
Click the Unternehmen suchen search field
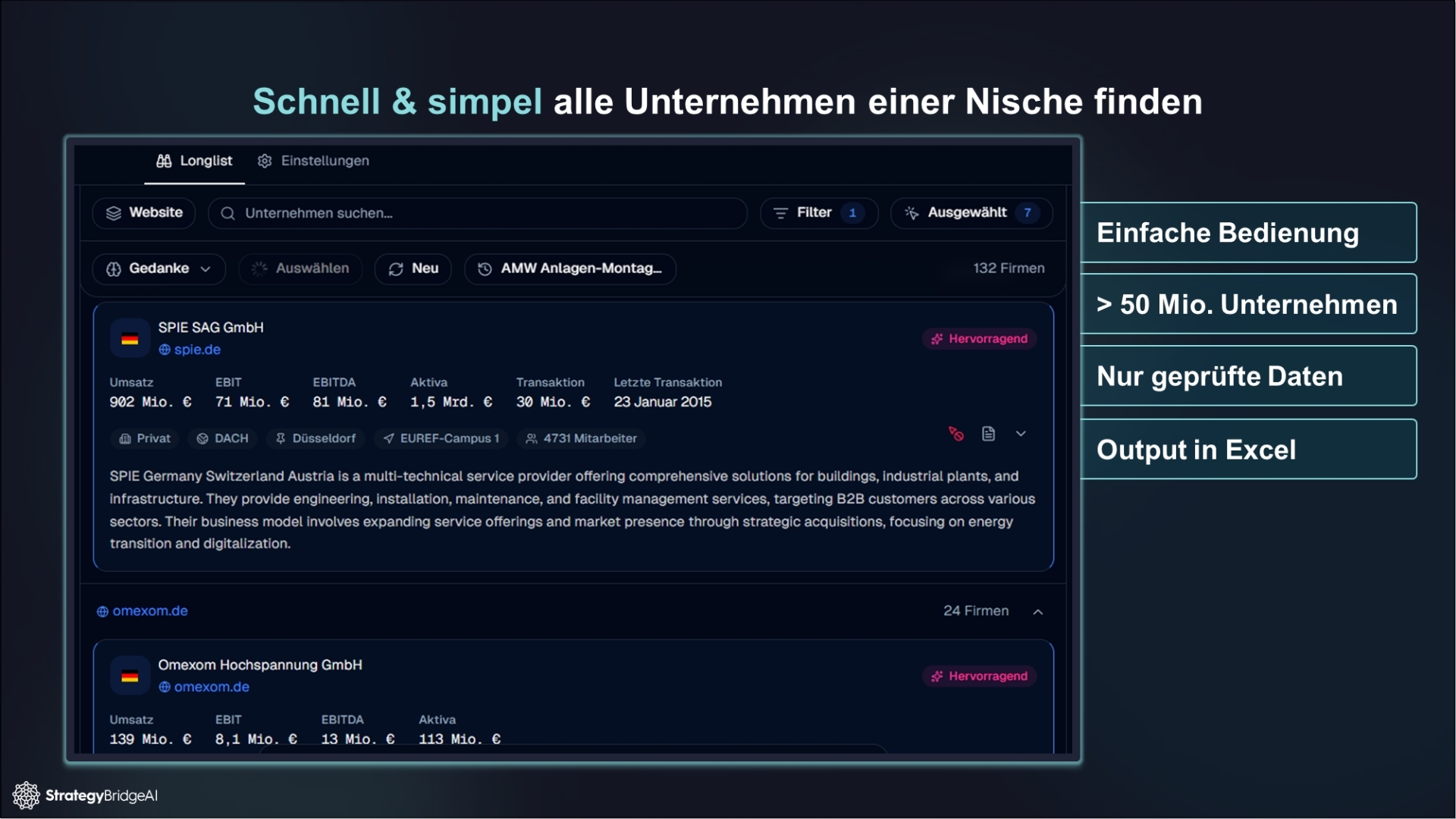(478, 213)
